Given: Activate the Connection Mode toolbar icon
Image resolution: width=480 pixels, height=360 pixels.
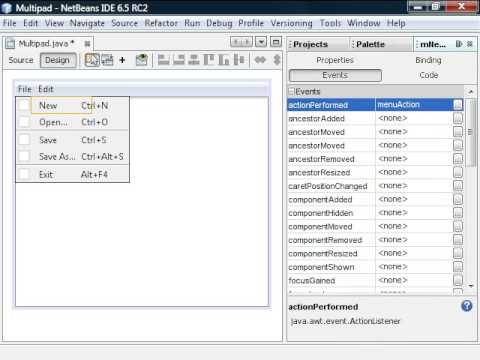Looking at the screenshot, I should point(107,60).
